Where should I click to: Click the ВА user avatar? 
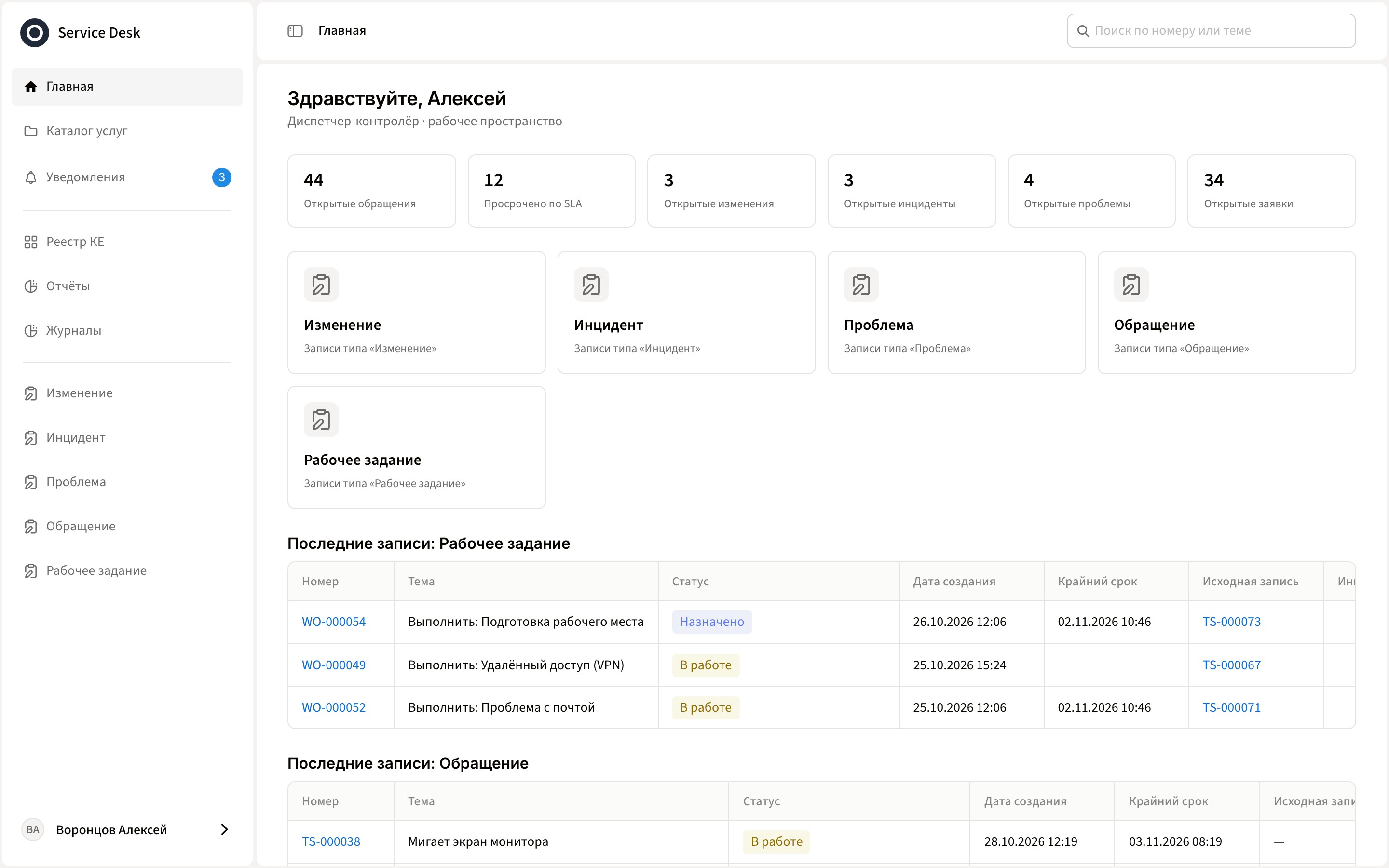(x=33, y=829)
